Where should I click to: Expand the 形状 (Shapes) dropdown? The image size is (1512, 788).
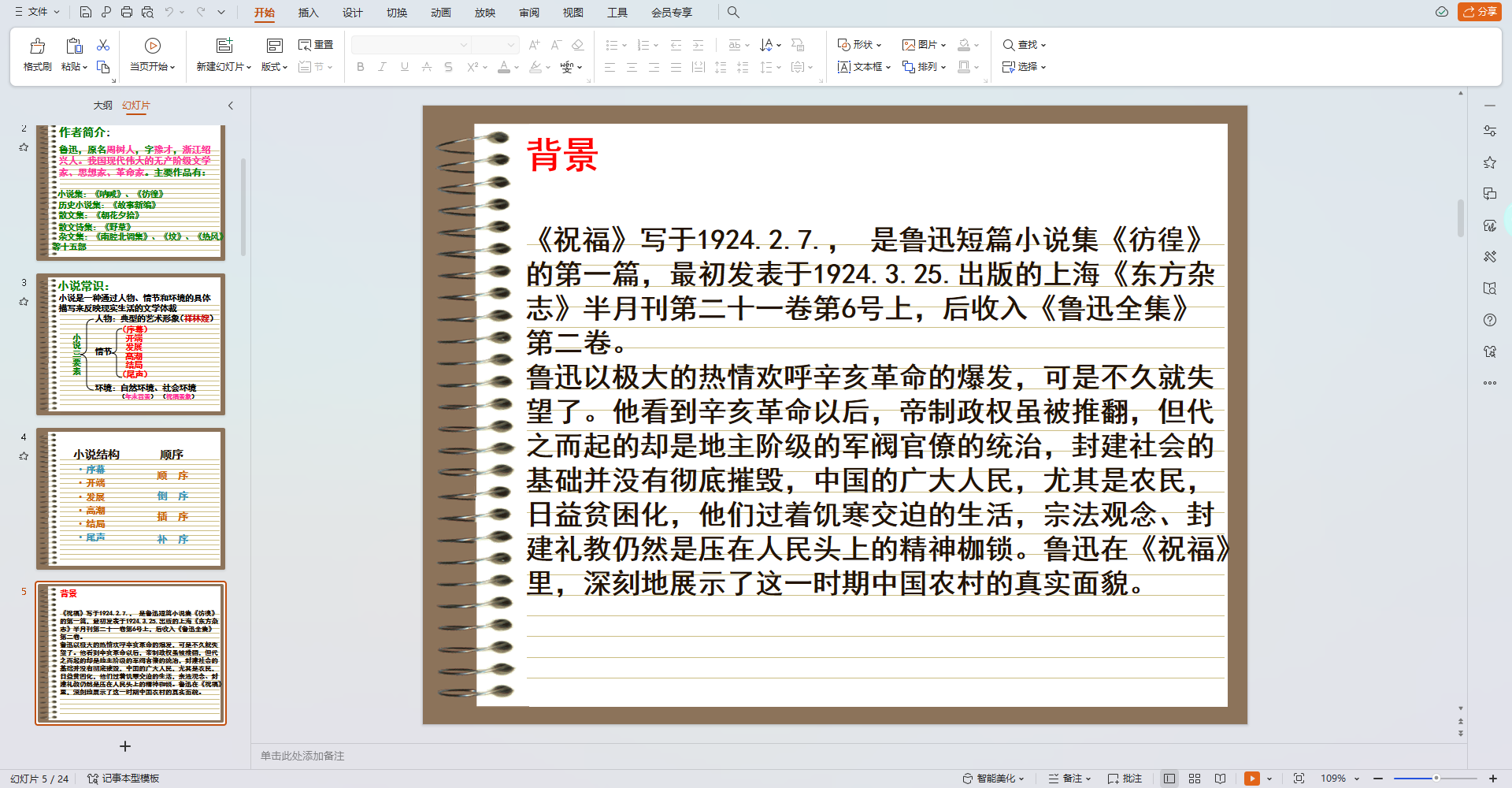859,45
